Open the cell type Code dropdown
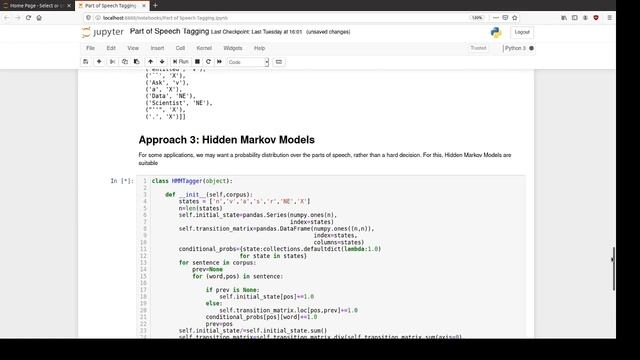Image resolution: width=640 pixels, height=360 pixels. 248,62
